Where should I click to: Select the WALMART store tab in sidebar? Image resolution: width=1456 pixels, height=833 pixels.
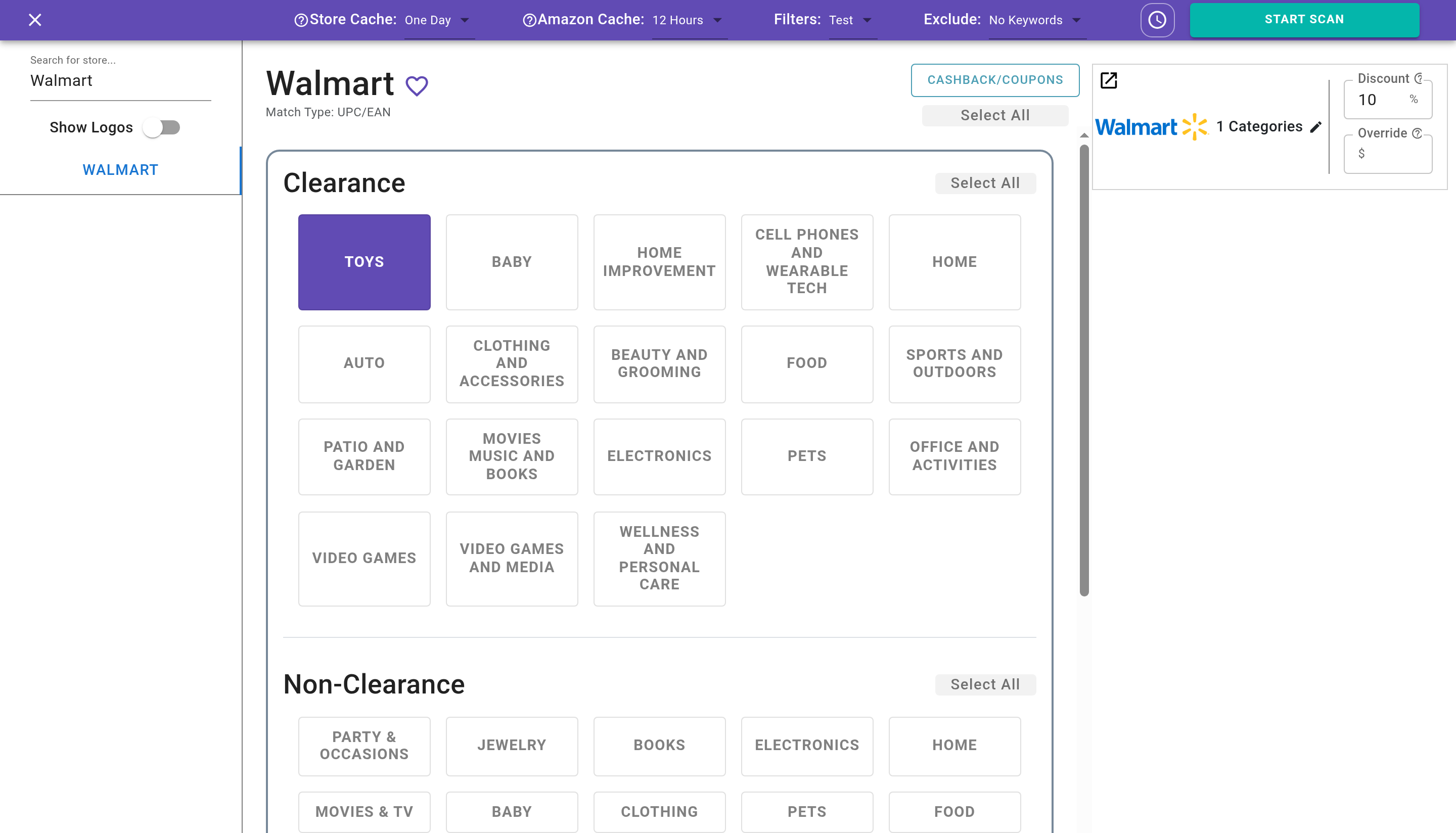click(x=120, y=170)
